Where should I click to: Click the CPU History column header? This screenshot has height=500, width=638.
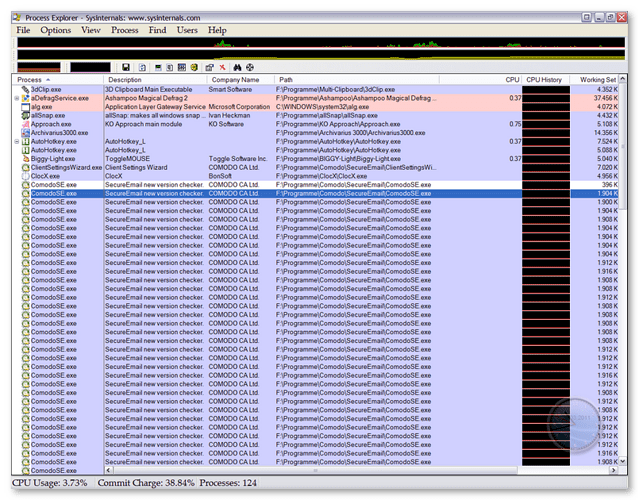pyautogui.click(x=545, y=80)
